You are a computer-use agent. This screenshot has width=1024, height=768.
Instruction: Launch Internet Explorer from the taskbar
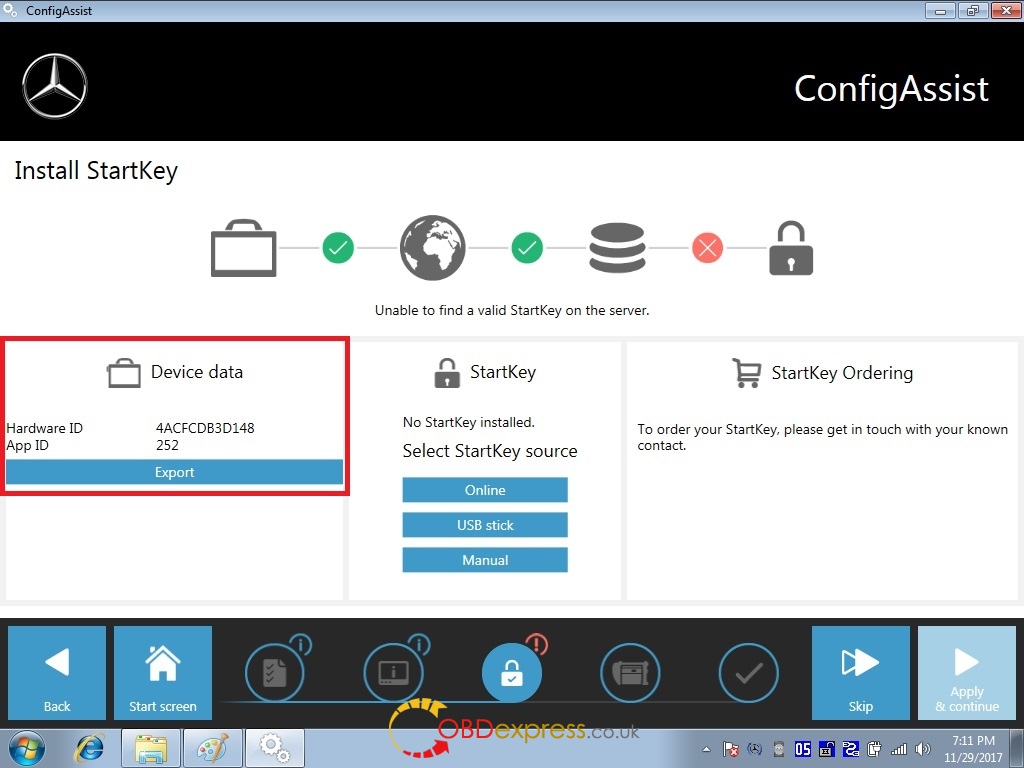(x=90, y=748)
